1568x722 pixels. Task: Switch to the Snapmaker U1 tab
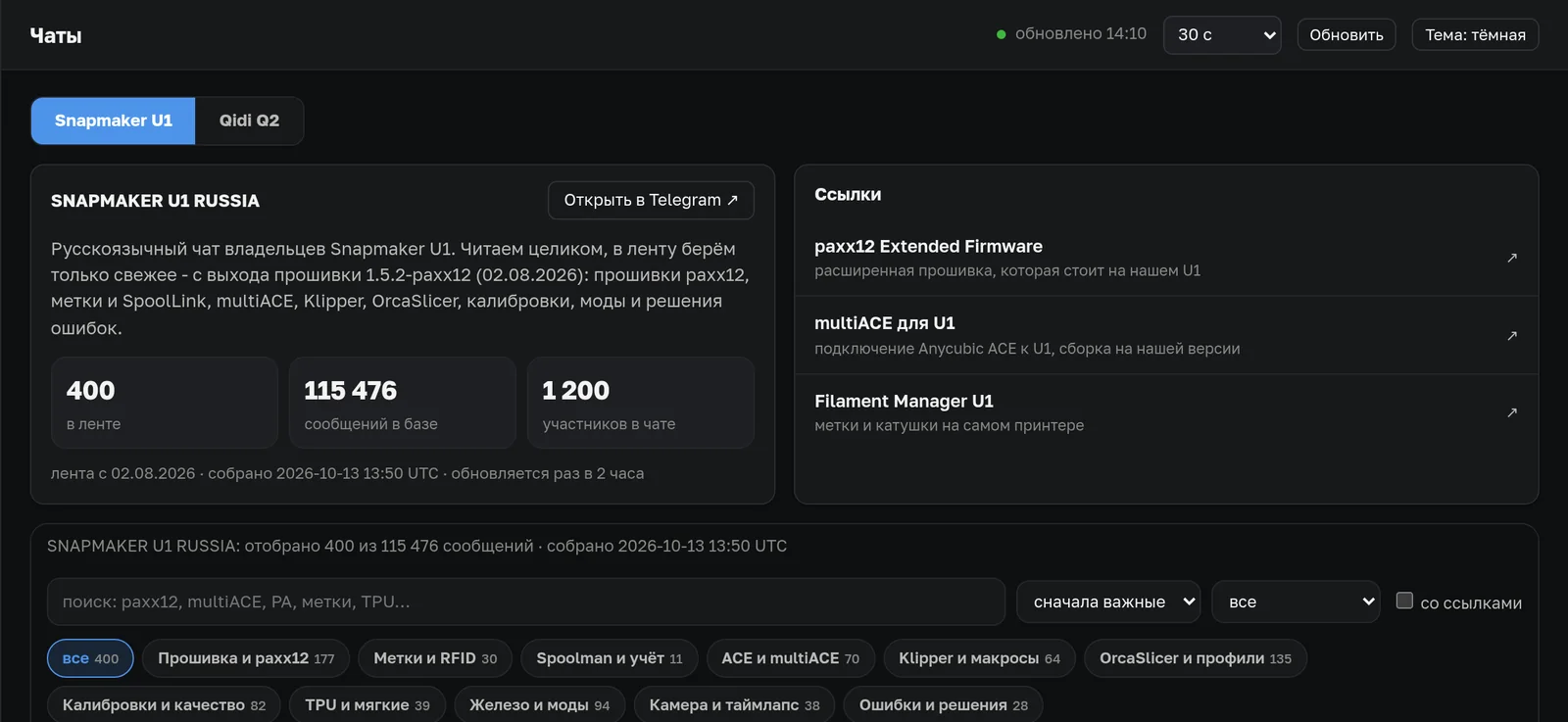(x=114, y=120)
